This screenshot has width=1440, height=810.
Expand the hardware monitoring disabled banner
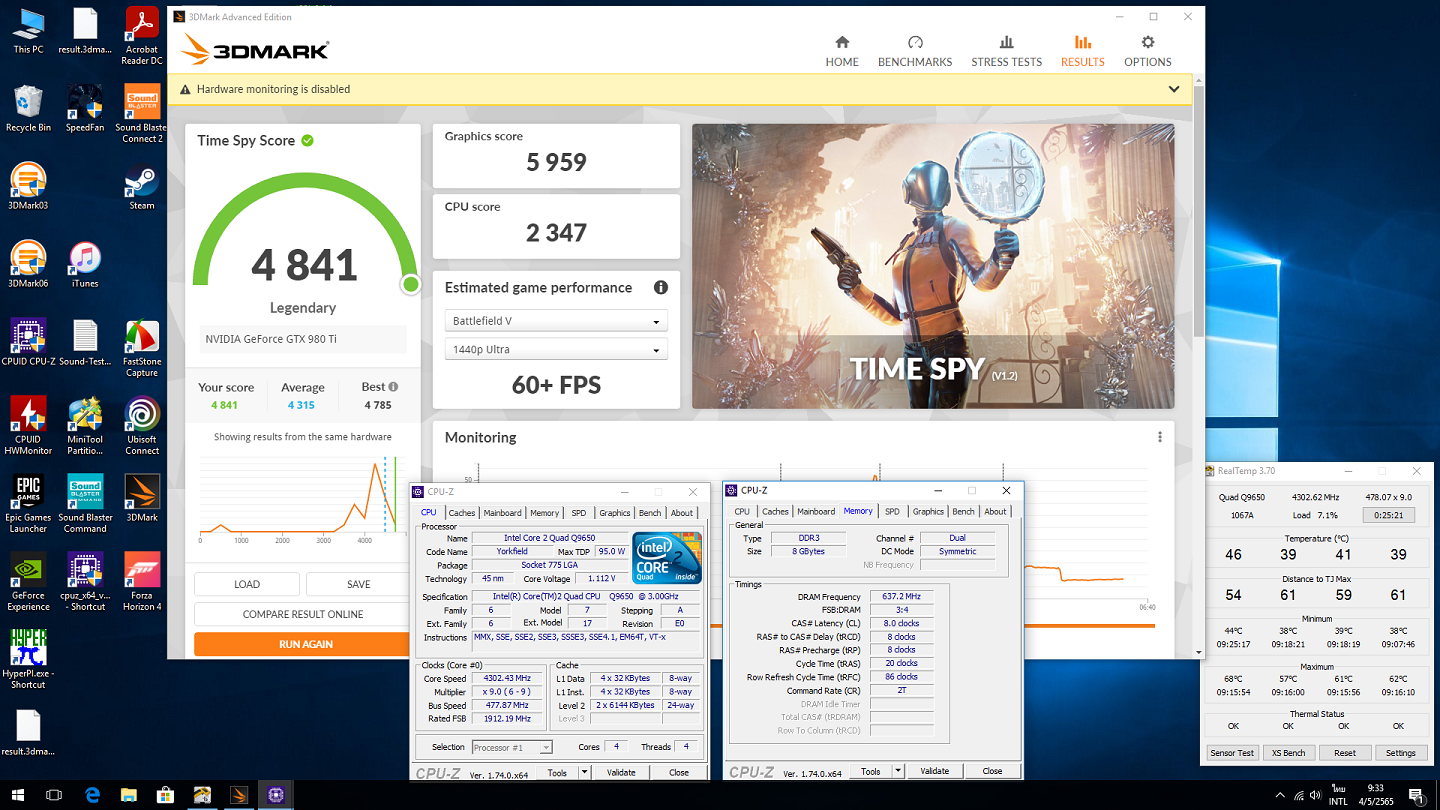(1174, 89)
